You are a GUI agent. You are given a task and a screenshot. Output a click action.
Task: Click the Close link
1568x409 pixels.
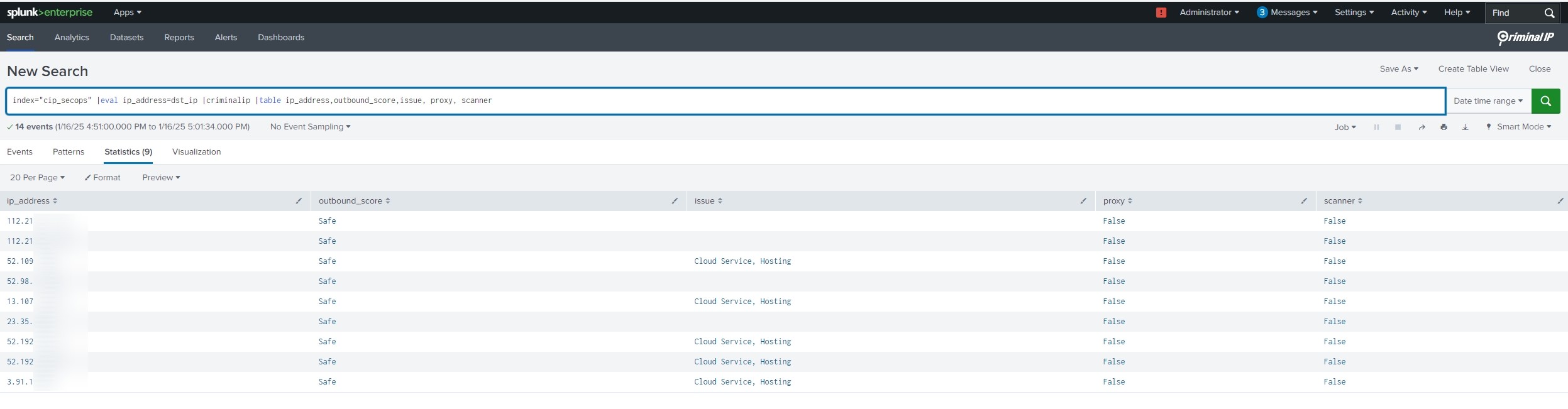tap(1540, 69)
